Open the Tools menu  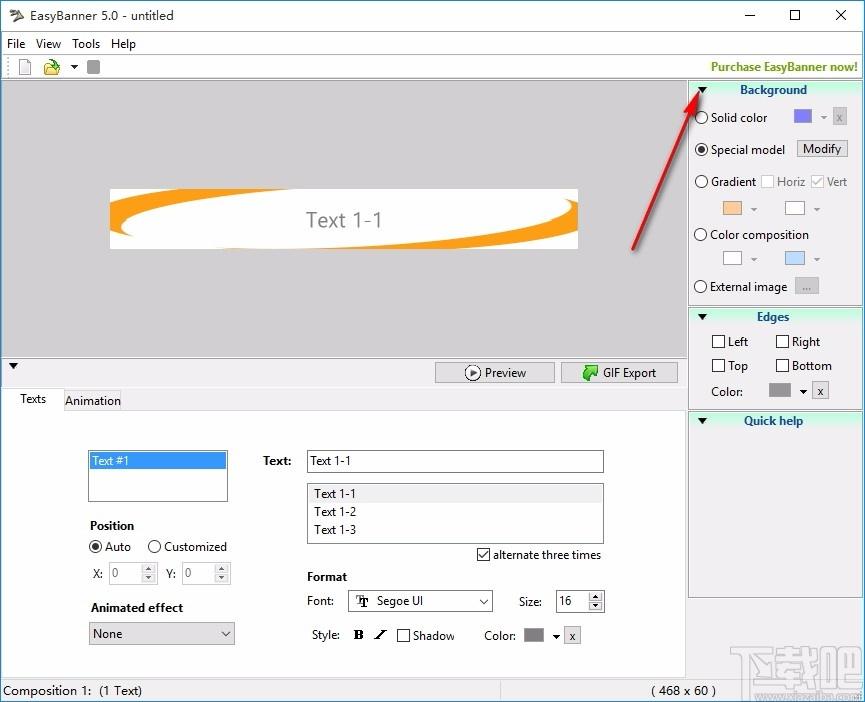[86, 44]
